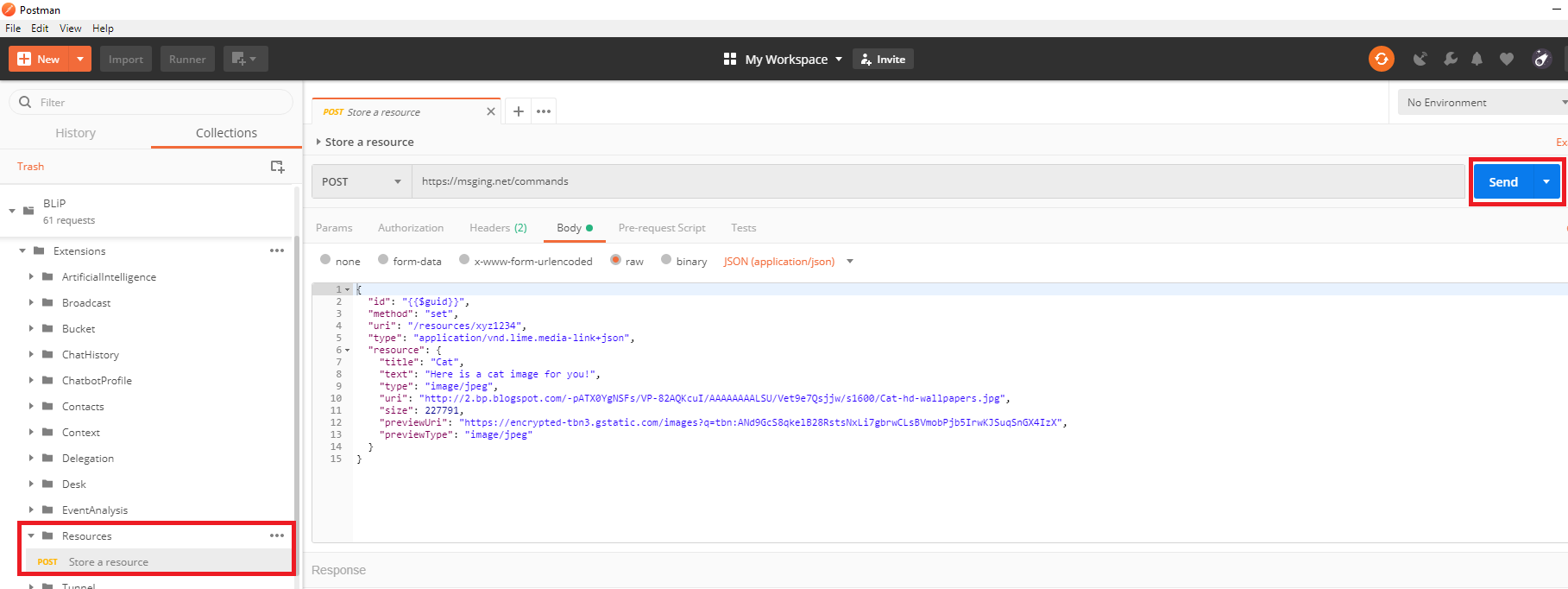The width and height of the screenshot is (1568, 589).
Task: Expand the EventAnalysis folder
Action: coord(31,510)
